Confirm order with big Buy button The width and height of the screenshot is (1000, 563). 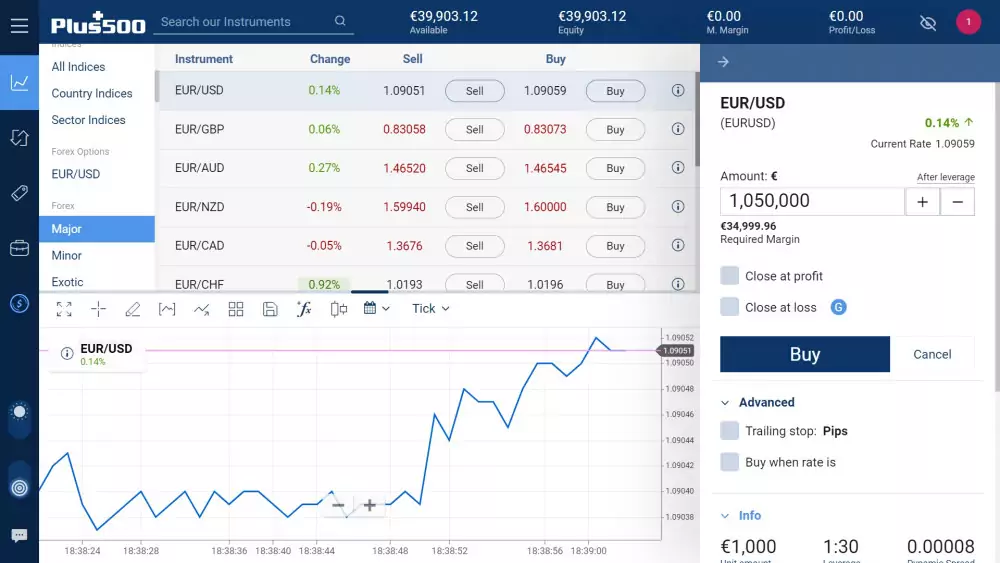(x=805, y=354)
